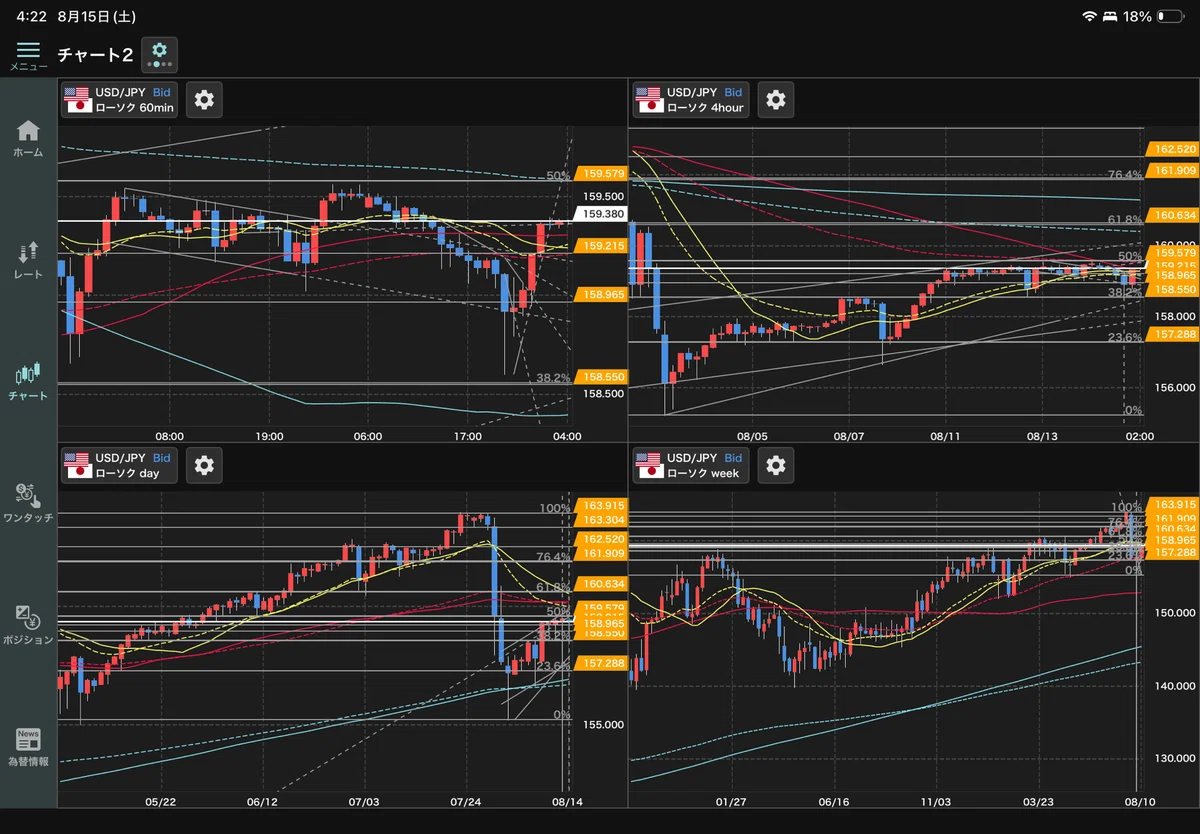Tap the 07/24 date label in day chart
1200x834 pixels.
pos(466,801)
